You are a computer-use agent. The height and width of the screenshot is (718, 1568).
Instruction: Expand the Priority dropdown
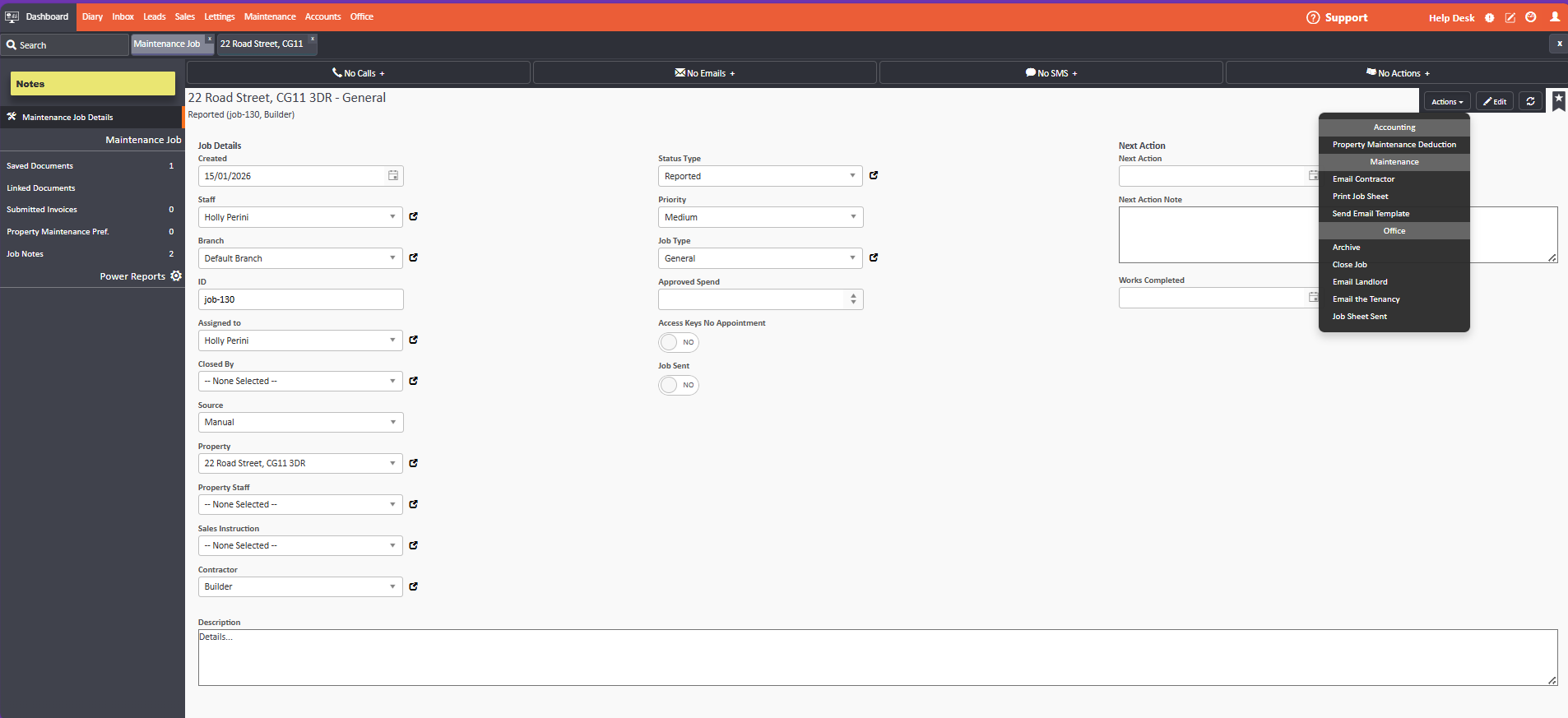click(760, 217)
